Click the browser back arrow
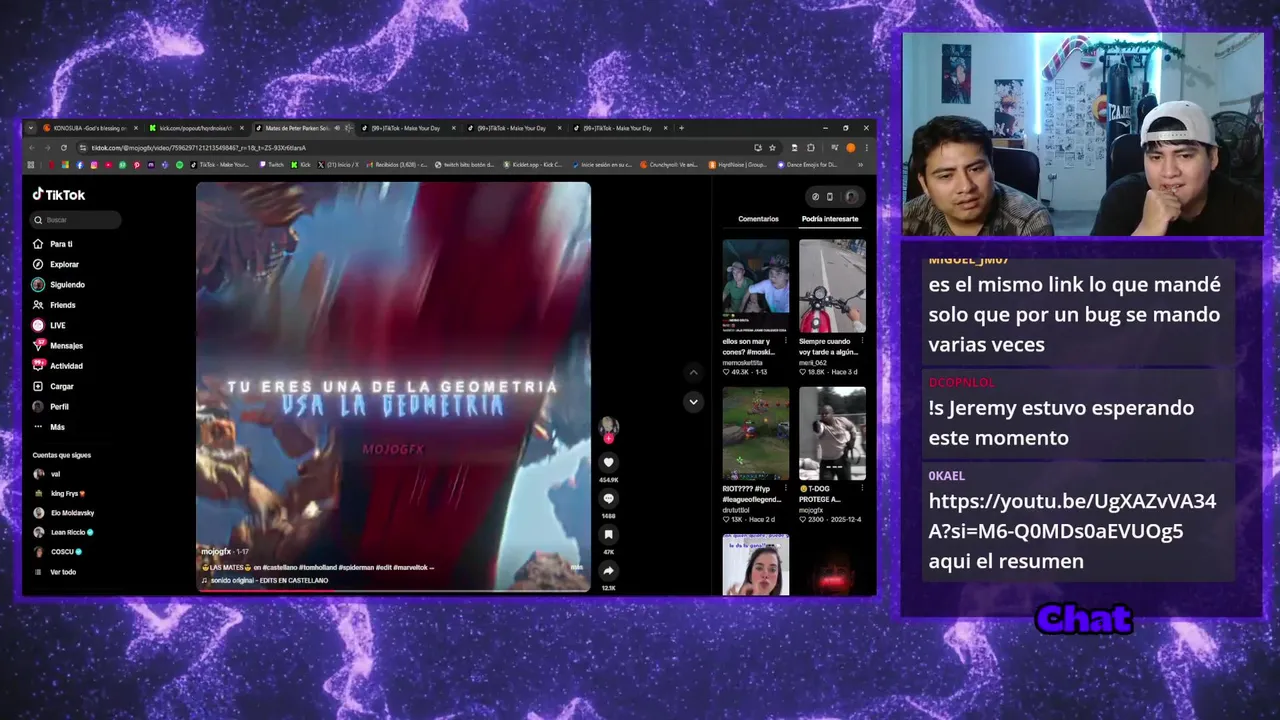The height and width of the screenshot is (720, 1280). pos(31,148)
